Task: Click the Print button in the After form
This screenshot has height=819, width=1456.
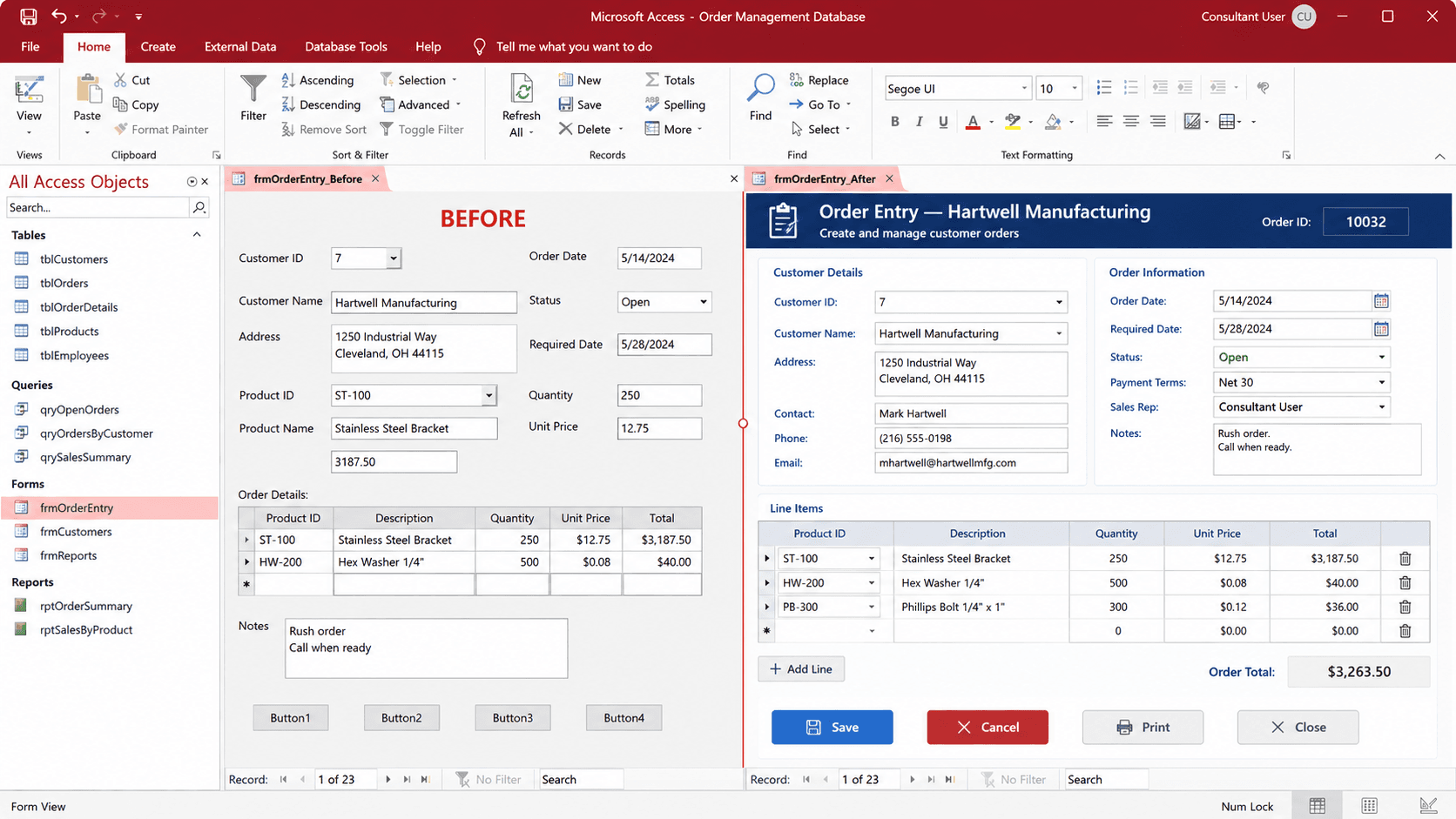Action: point(1143,727)
